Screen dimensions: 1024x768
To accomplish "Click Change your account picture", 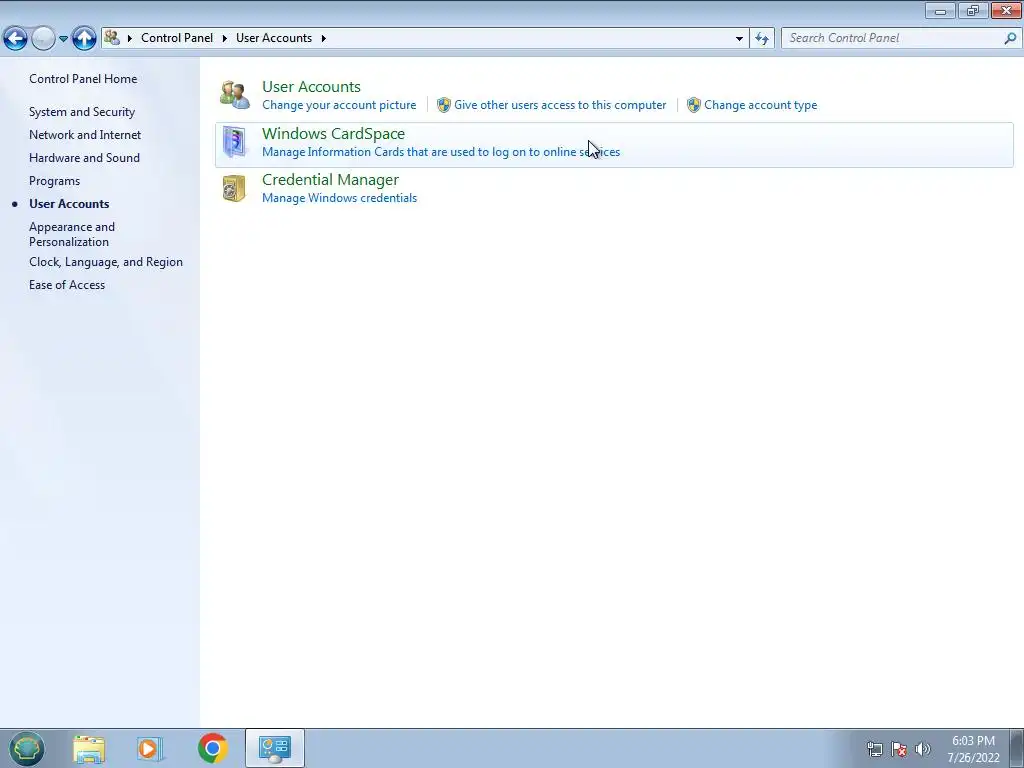I will point(339,105).
